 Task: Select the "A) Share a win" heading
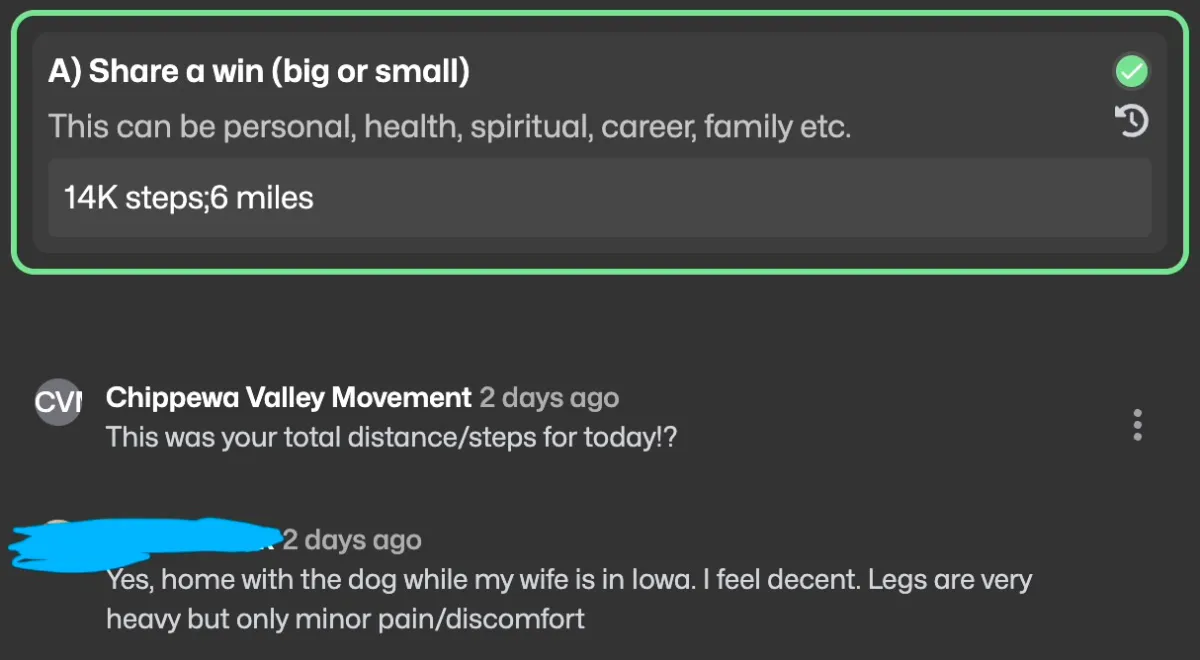[x=258, y=72]
